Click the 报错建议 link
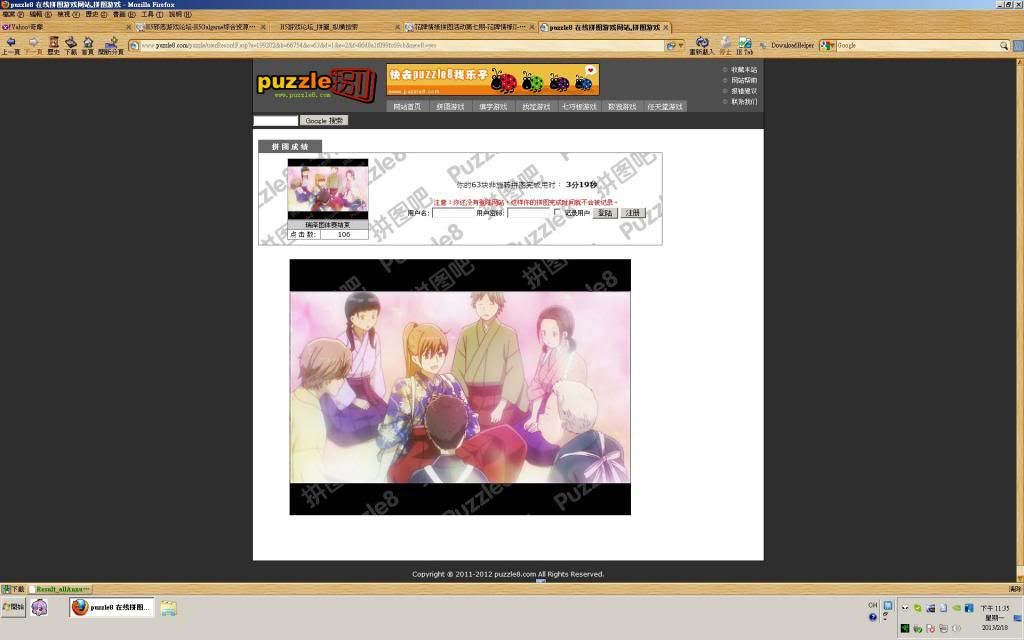Viewport: 1024px width, 640px height. (x=744, y=91)
